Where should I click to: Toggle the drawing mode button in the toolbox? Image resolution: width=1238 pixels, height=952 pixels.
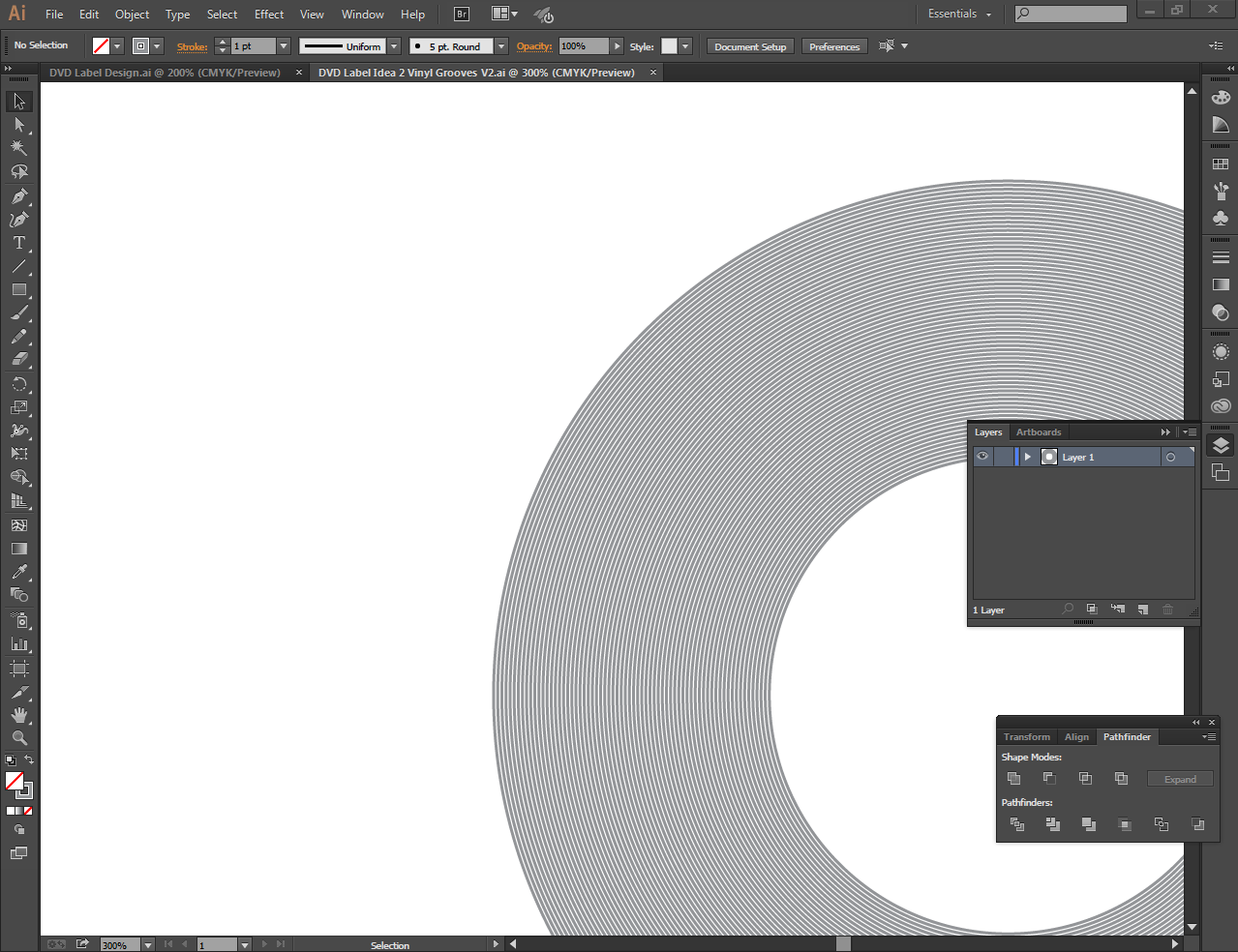click(x=19, y=830)
